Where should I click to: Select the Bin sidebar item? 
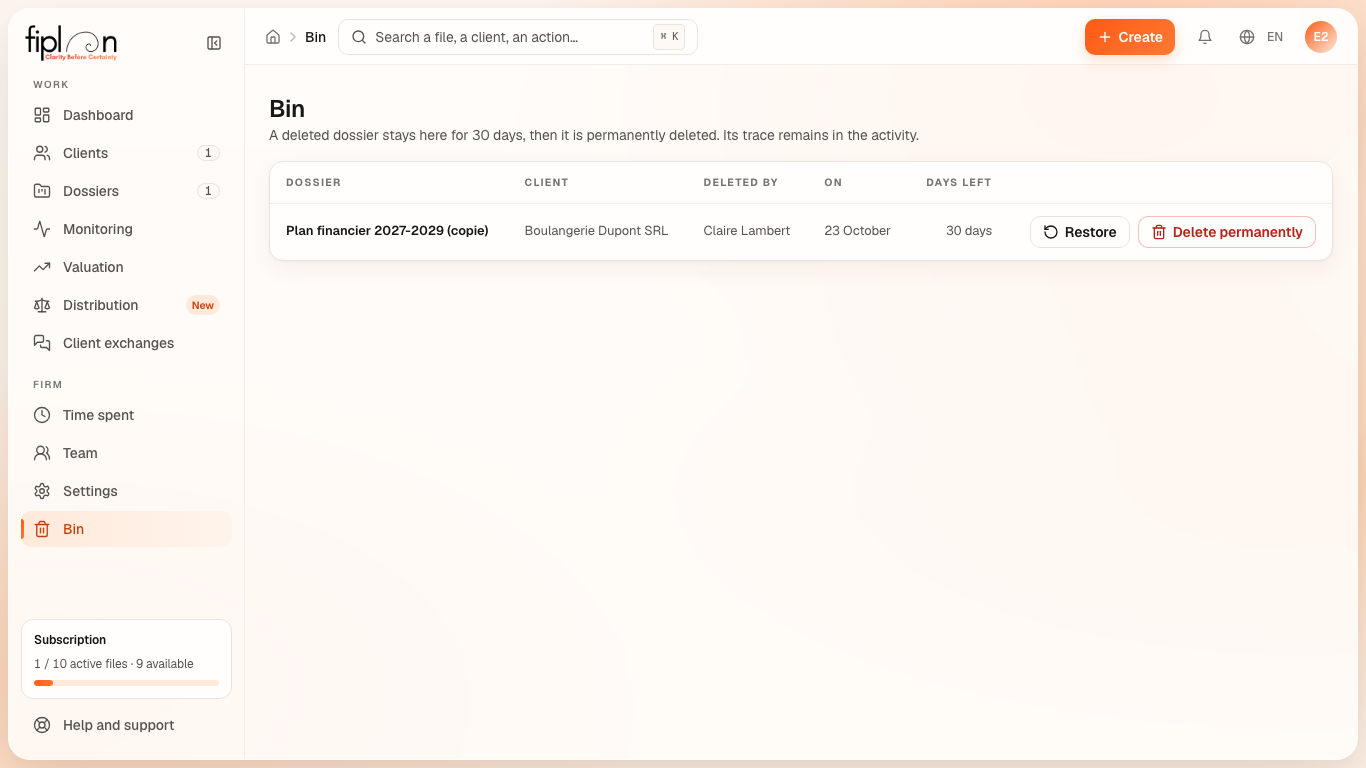click(x=126, y=529)
